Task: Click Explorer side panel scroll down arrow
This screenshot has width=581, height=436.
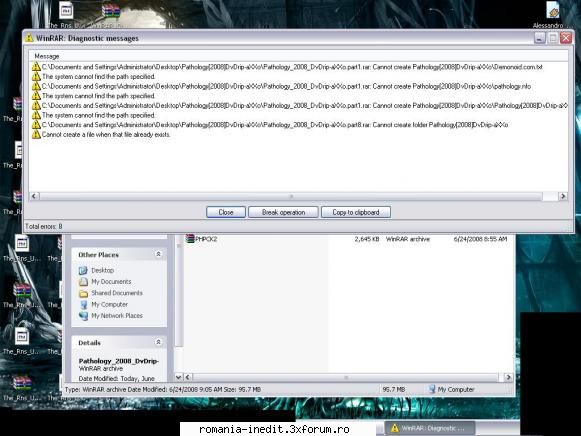Action: pos(179,377)
